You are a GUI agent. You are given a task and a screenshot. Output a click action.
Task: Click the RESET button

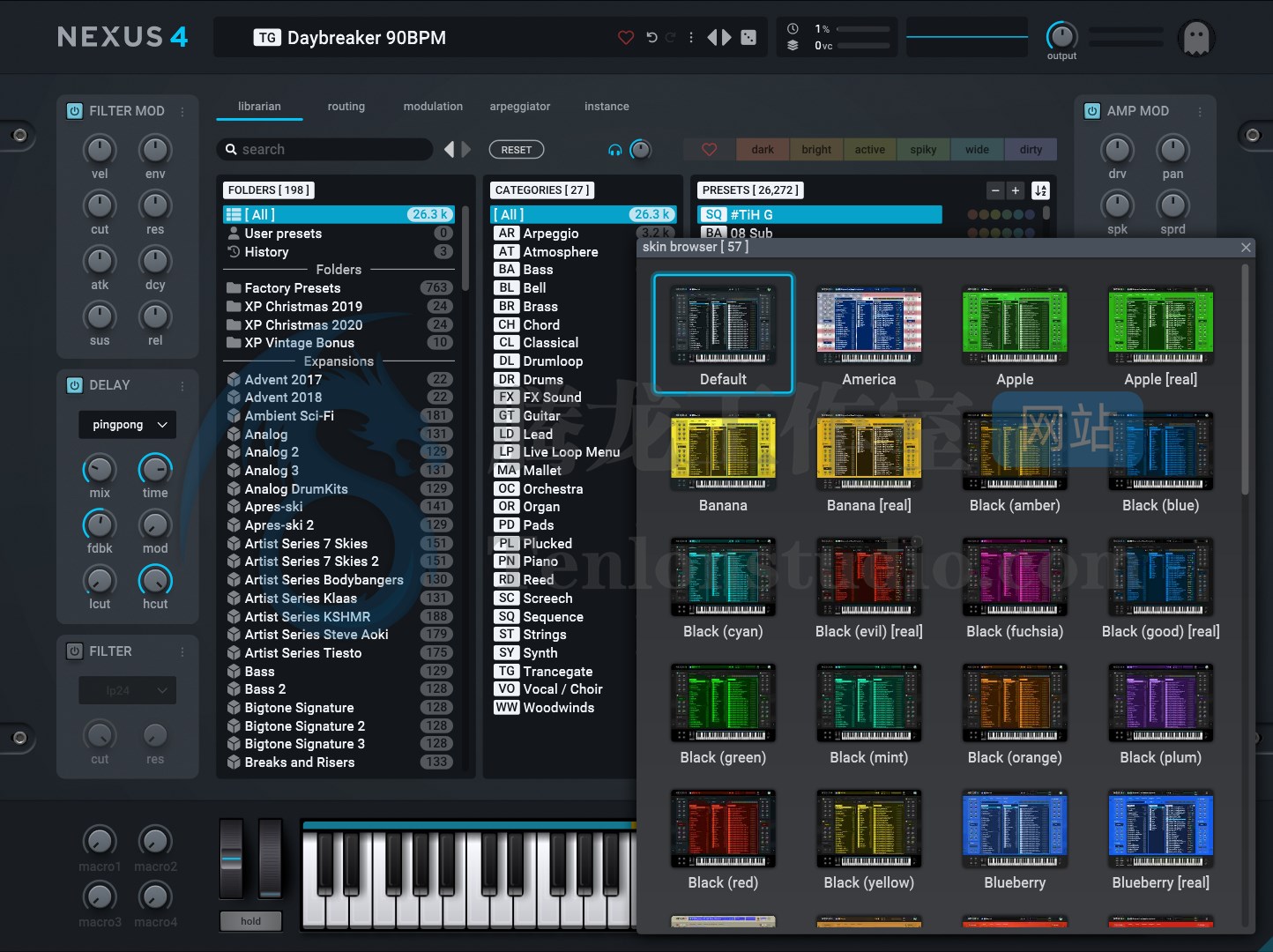coord(517,150)
